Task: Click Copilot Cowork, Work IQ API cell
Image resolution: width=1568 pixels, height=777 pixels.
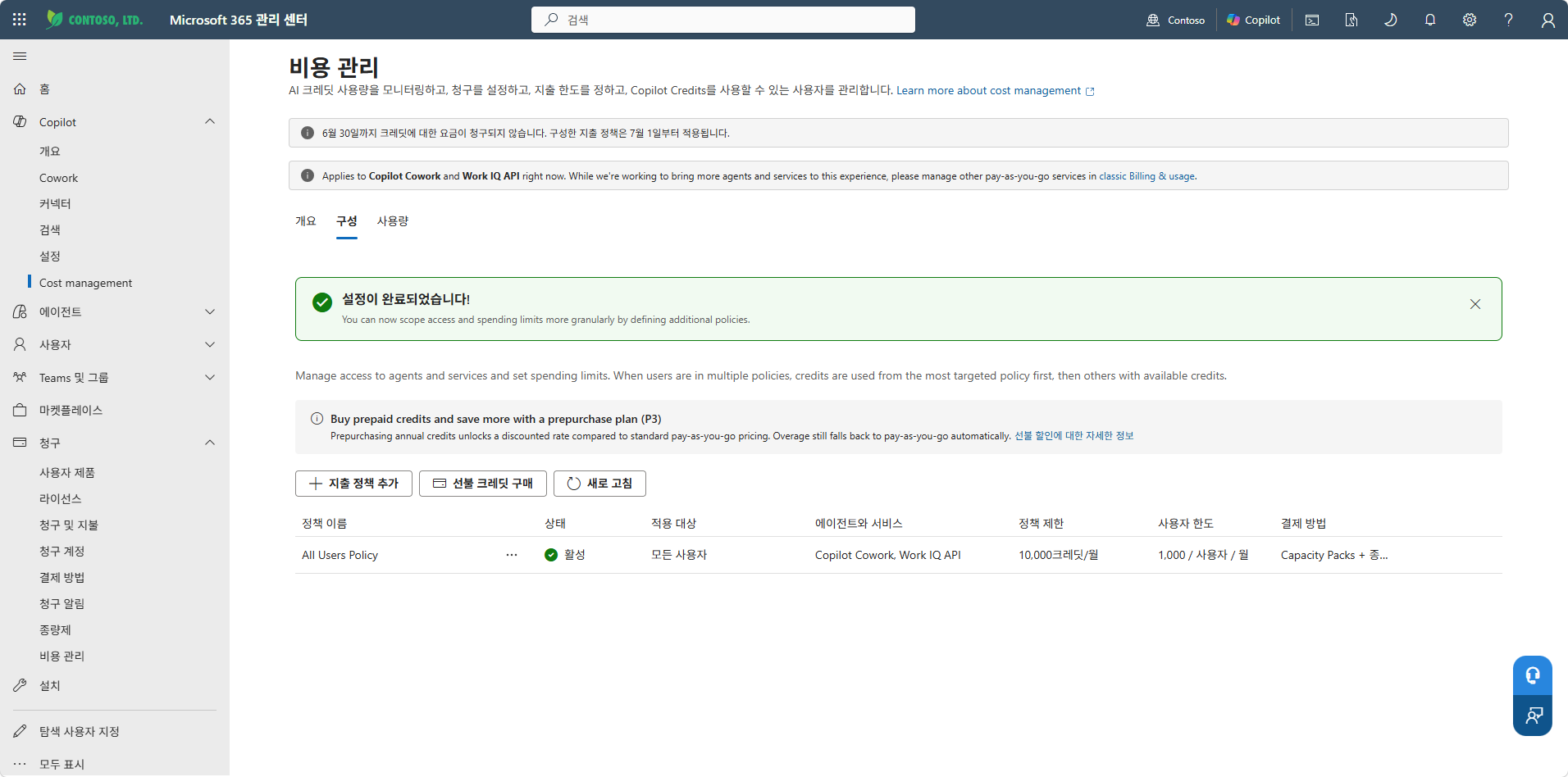Action: 888,555
